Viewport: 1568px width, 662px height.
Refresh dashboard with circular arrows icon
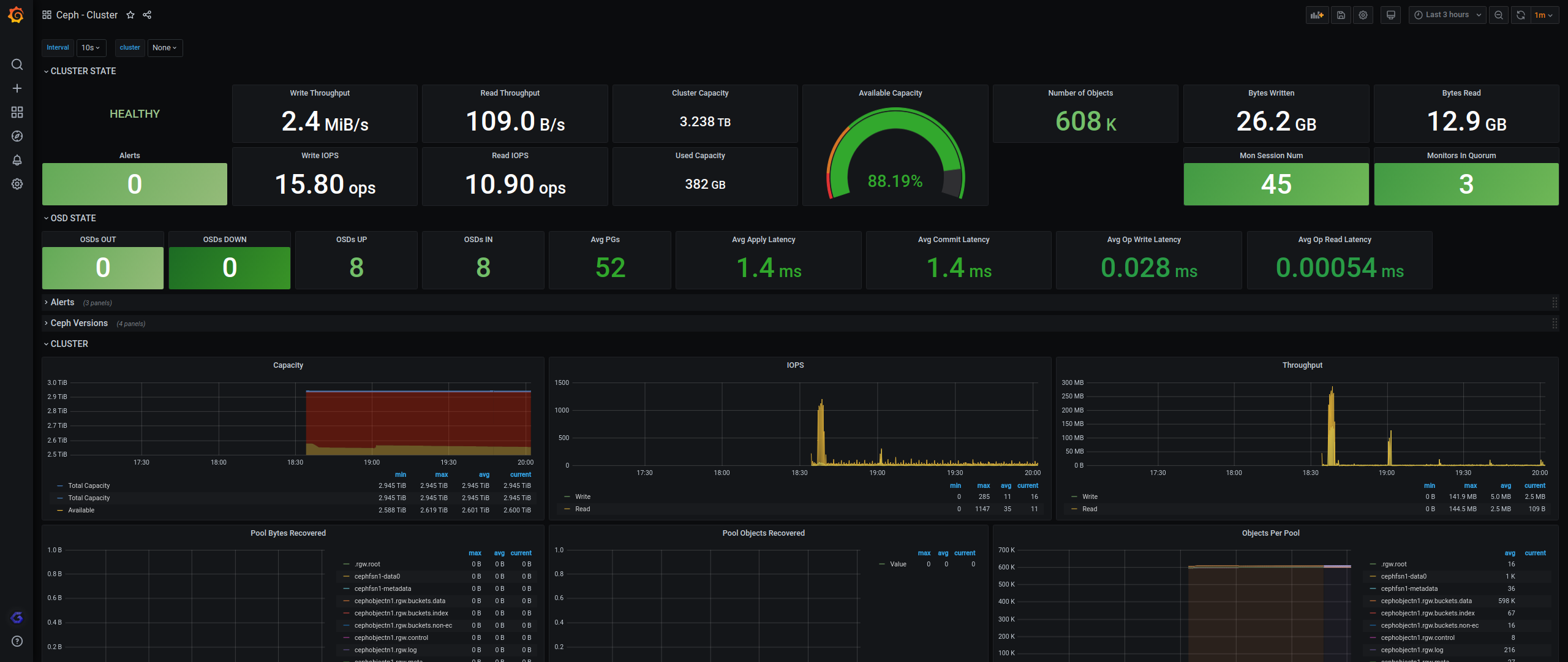pyautogui.click(x=1520, y=15)
